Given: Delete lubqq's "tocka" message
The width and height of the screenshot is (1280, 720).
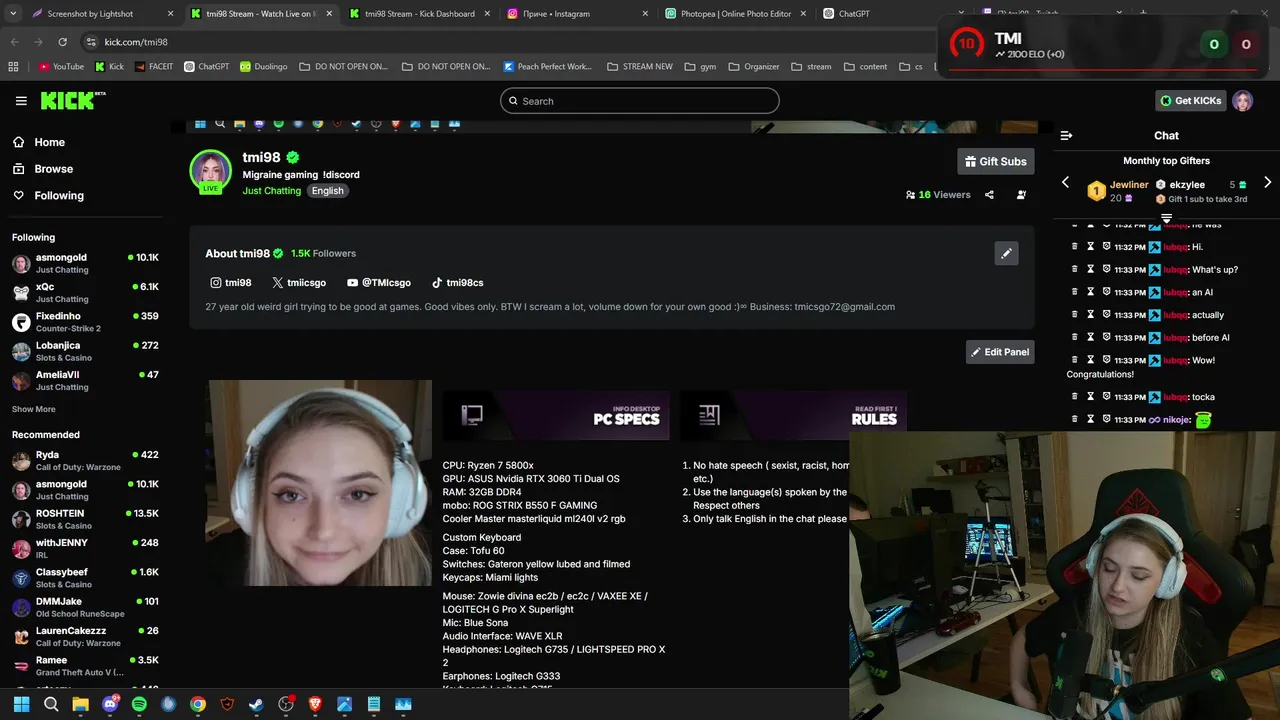Looking at the screenshot, I should point(1075,397).
